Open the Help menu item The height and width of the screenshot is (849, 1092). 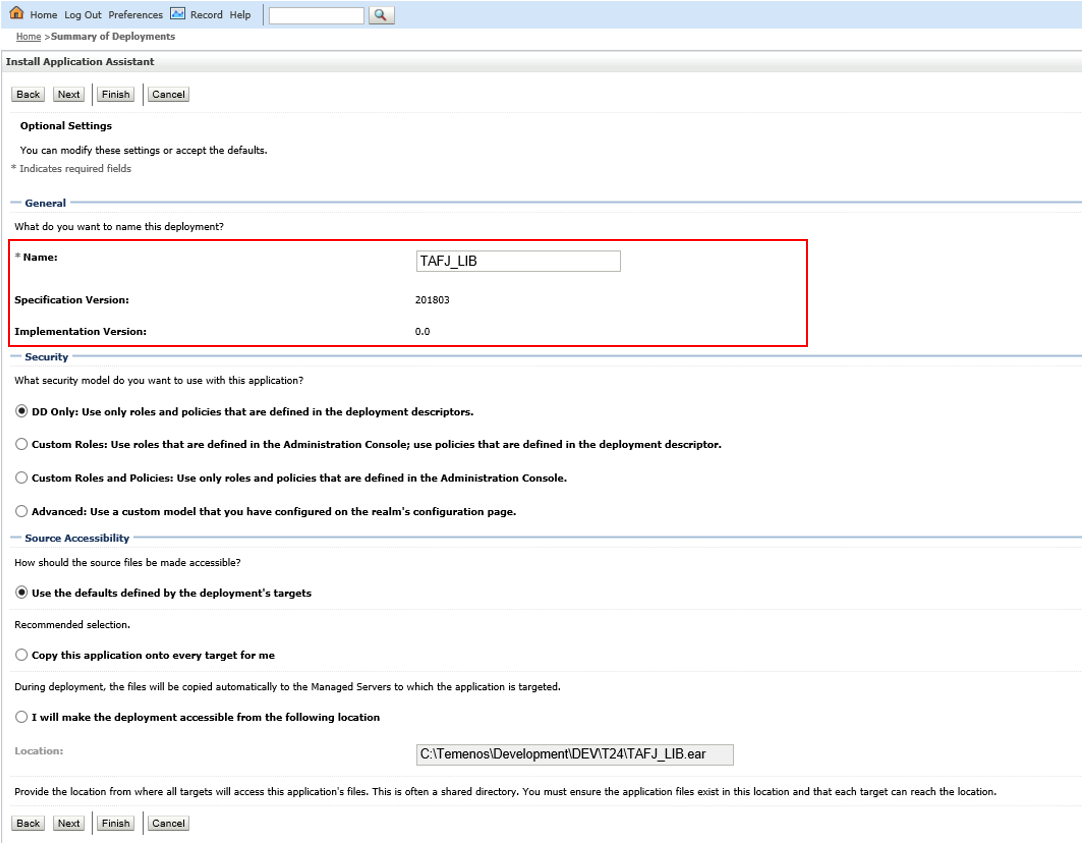pos(240,15)
